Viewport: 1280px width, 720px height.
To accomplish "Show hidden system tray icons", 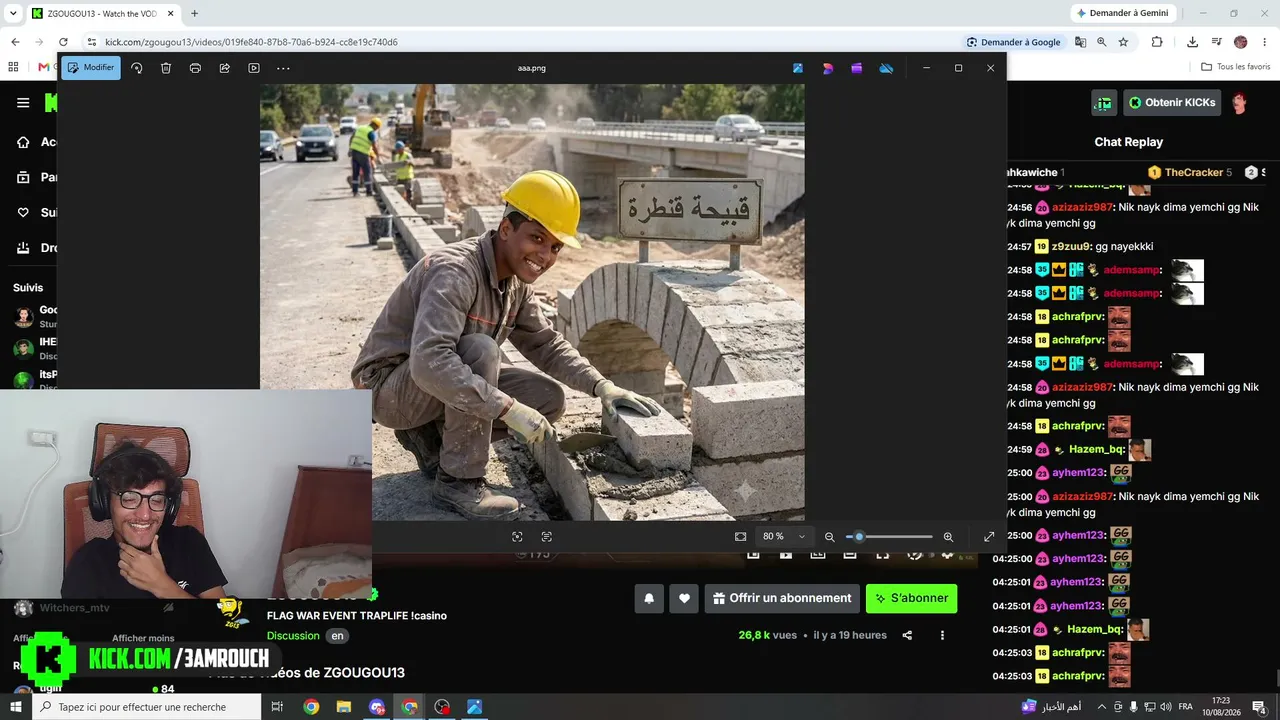I will (x=1102, y=707).
